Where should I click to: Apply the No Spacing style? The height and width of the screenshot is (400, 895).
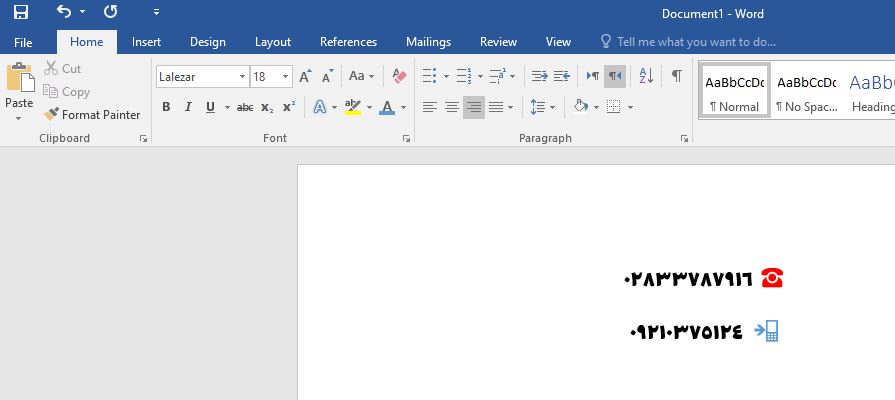pyautogui.click(x=807, y=91)
